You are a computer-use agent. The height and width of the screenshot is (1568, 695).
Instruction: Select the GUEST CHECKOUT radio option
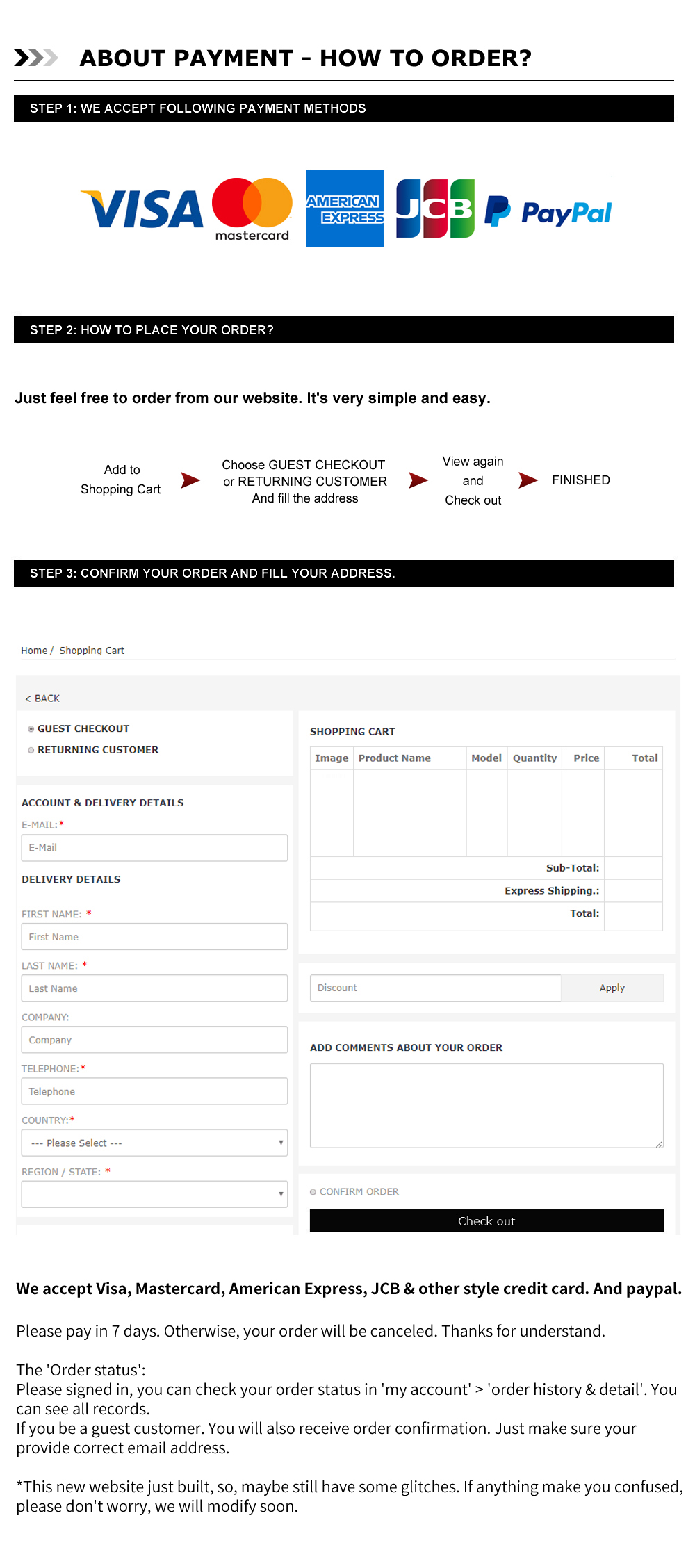coord(31,729)
